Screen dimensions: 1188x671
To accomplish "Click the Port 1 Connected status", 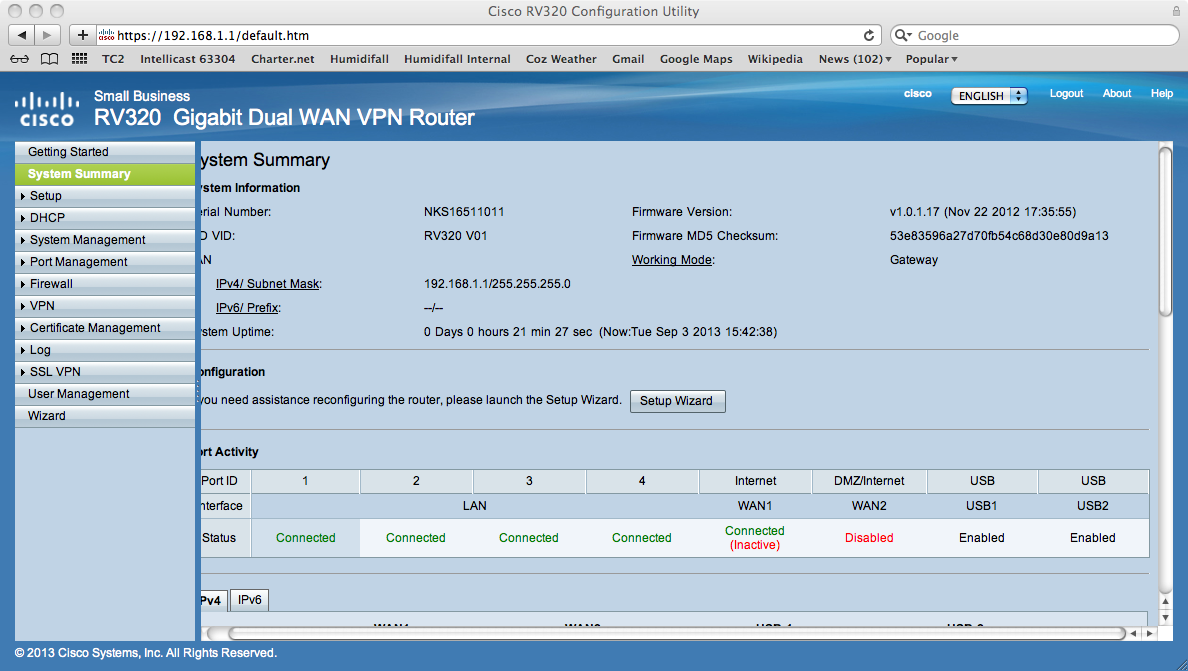I will 305,538.
